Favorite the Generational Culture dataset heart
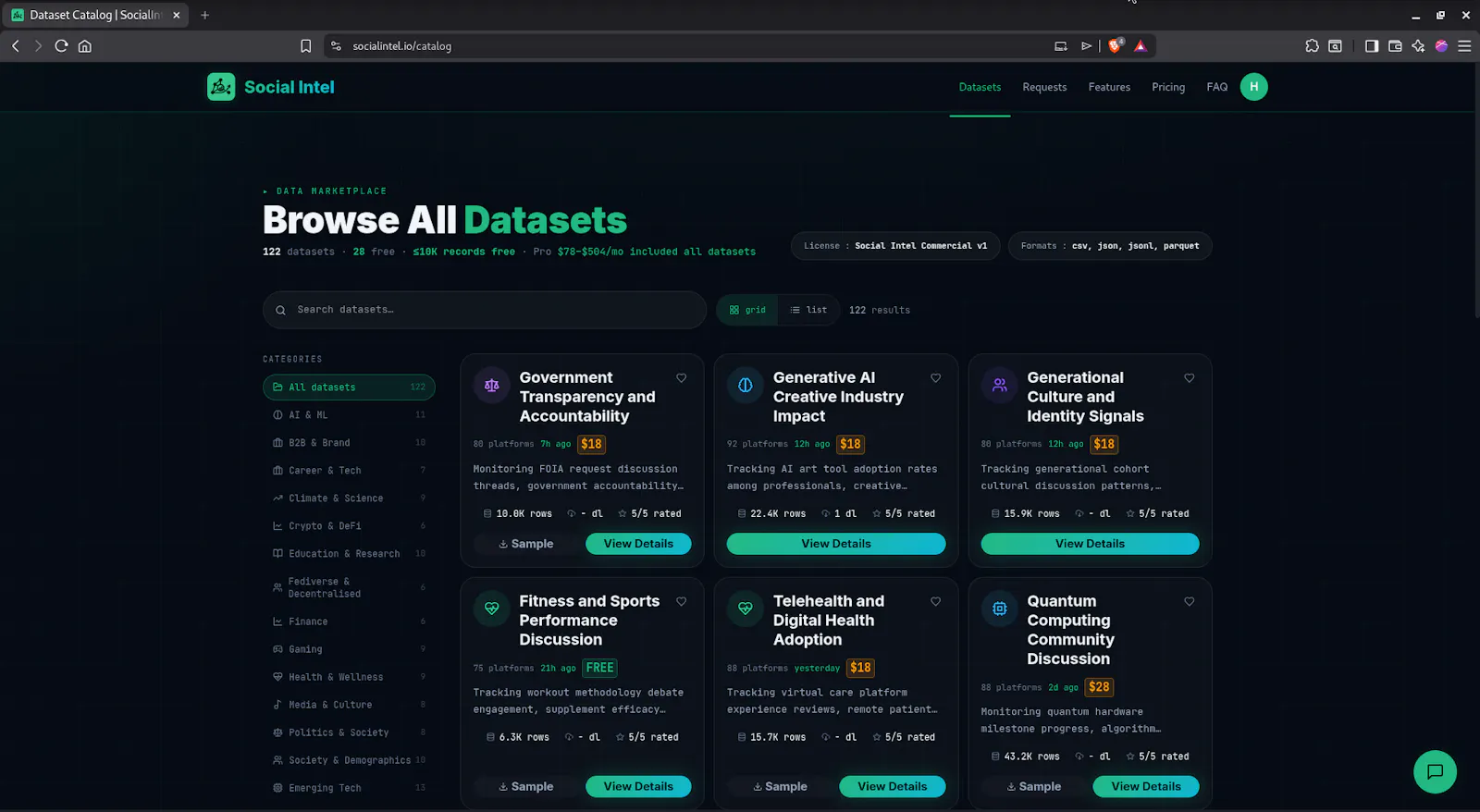Viewport: 1480px width, 812px height. click(x=1190, y=378)
